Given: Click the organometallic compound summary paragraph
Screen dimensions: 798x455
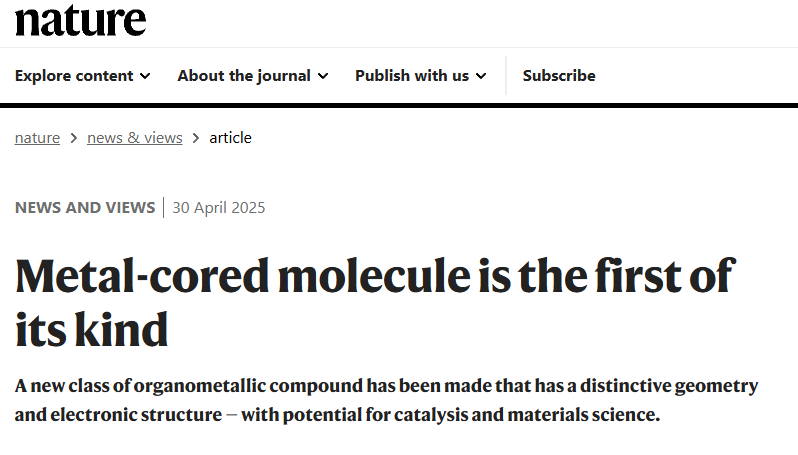Looking at the screenshot, I should click(386, 400).
